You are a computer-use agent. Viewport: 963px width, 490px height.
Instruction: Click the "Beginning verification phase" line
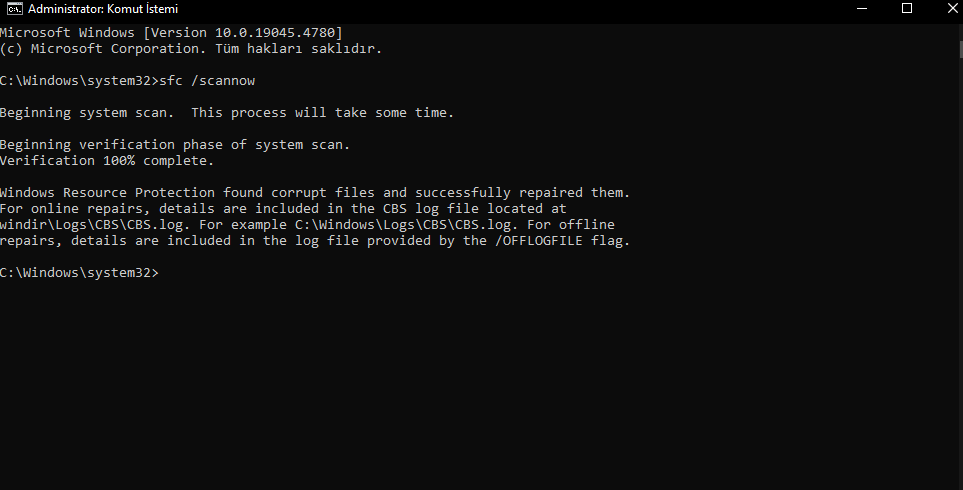[174, 145]
